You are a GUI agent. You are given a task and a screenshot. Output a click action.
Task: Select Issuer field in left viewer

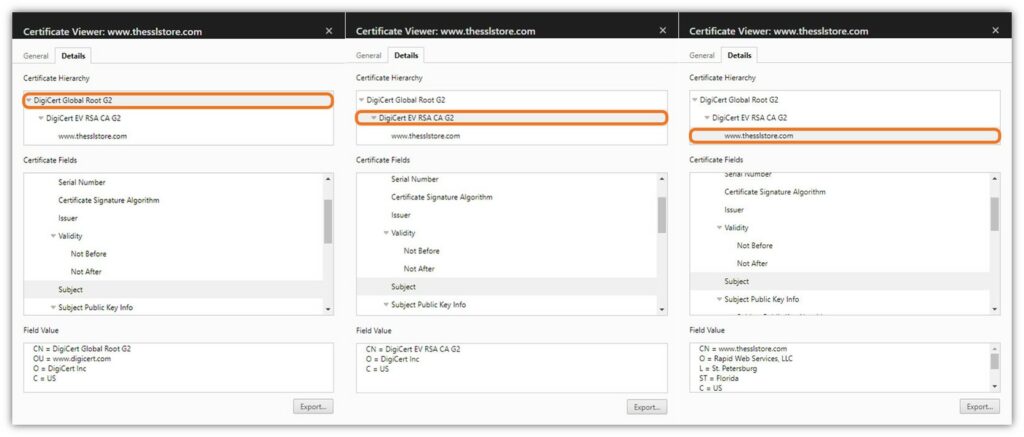click(68, 218)
